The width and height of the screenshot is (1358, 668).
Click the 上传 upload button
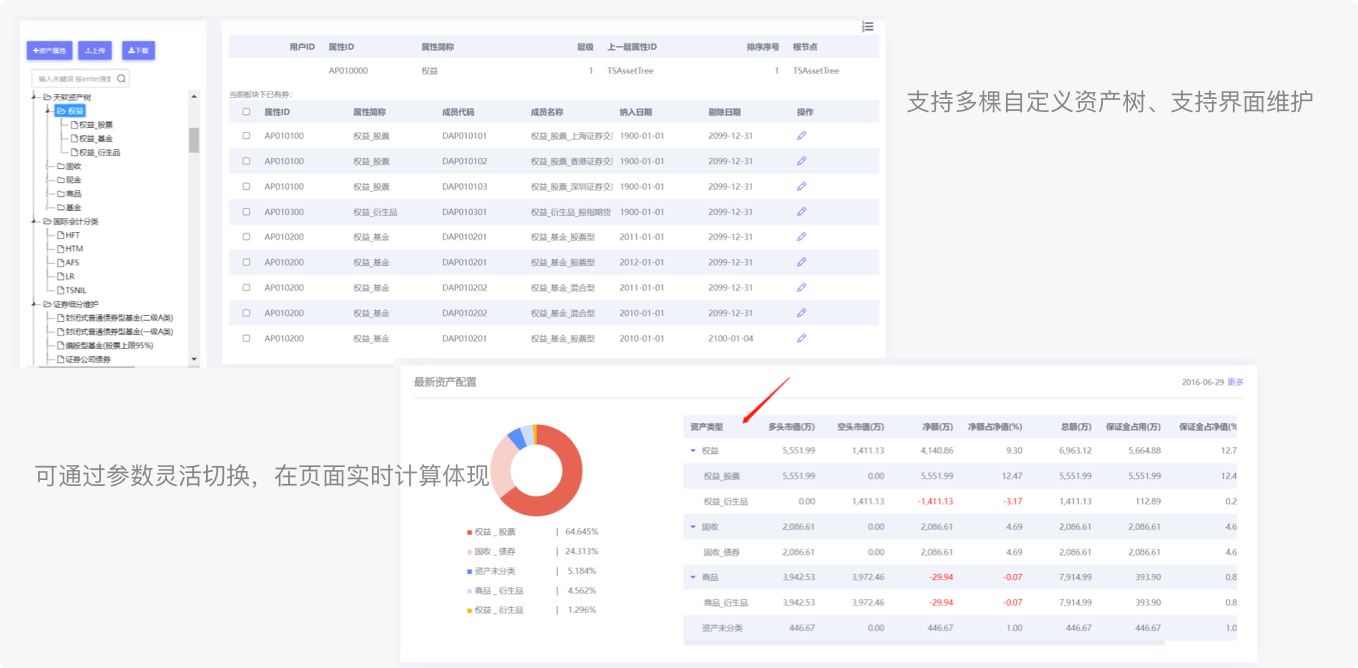(96, 50)
